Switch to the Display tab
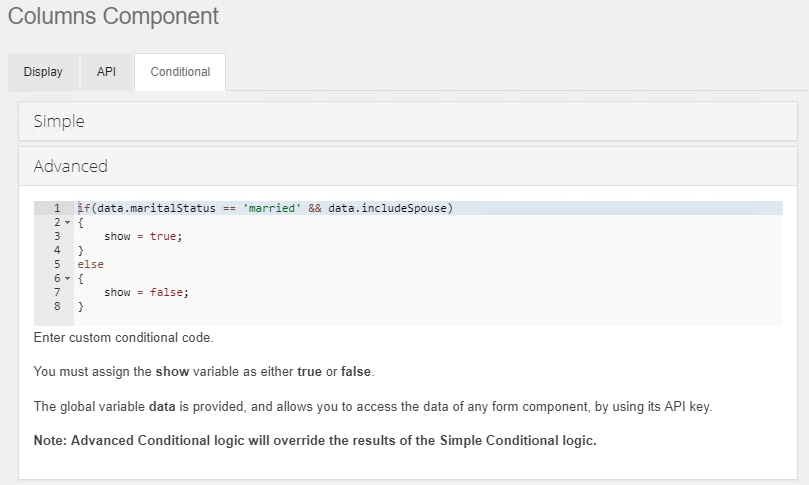 point(43,72)
